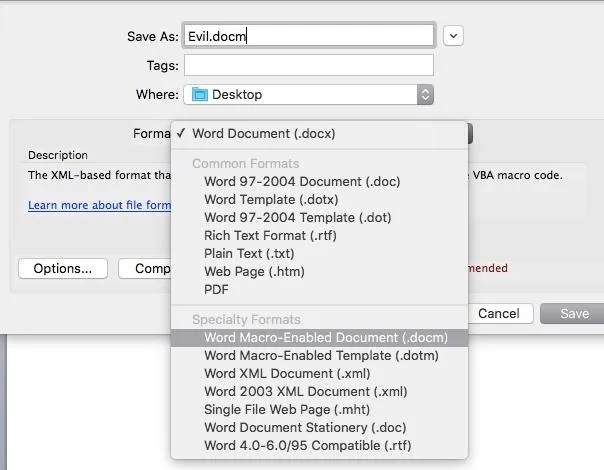The image size is (604, 470).
Task: Select Word 97-2004 Document (.doc)
Action: pyautogui.click(x=319, y=181)
